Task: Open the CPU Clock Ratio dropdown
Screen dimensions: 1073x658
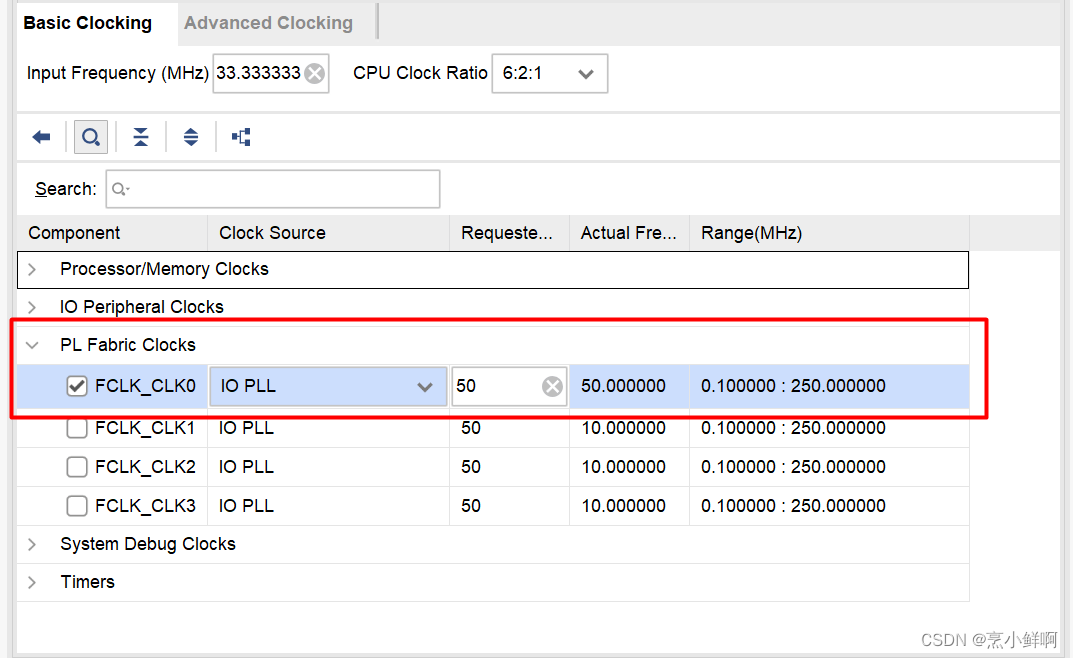Action: click(x=550, y=73)
